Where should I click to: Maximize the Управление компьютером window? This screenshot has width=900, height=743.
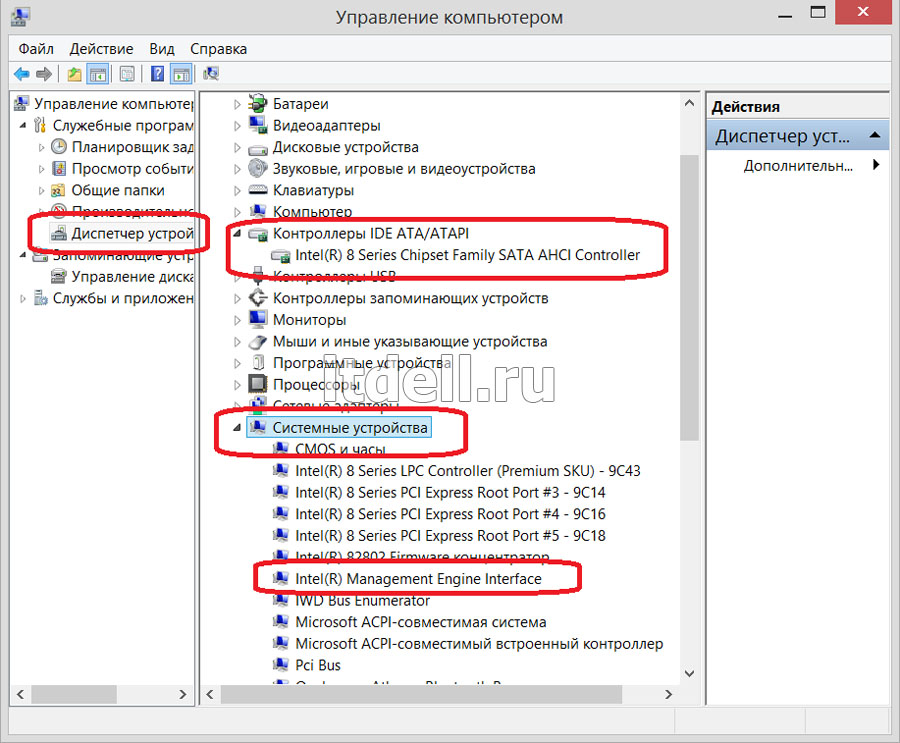click(818, 13)
